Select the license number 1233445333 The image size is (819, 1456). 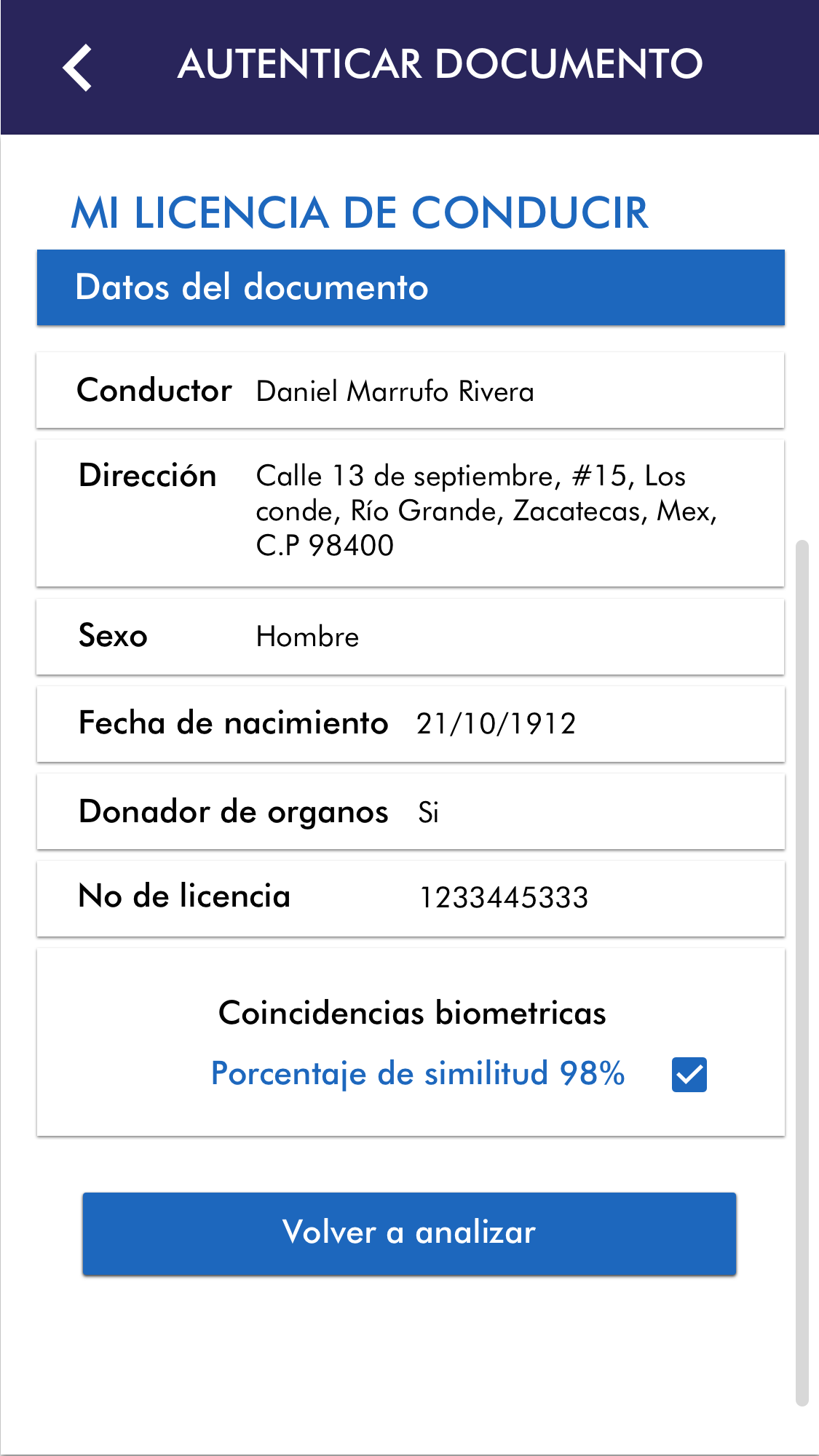(504, 898)
